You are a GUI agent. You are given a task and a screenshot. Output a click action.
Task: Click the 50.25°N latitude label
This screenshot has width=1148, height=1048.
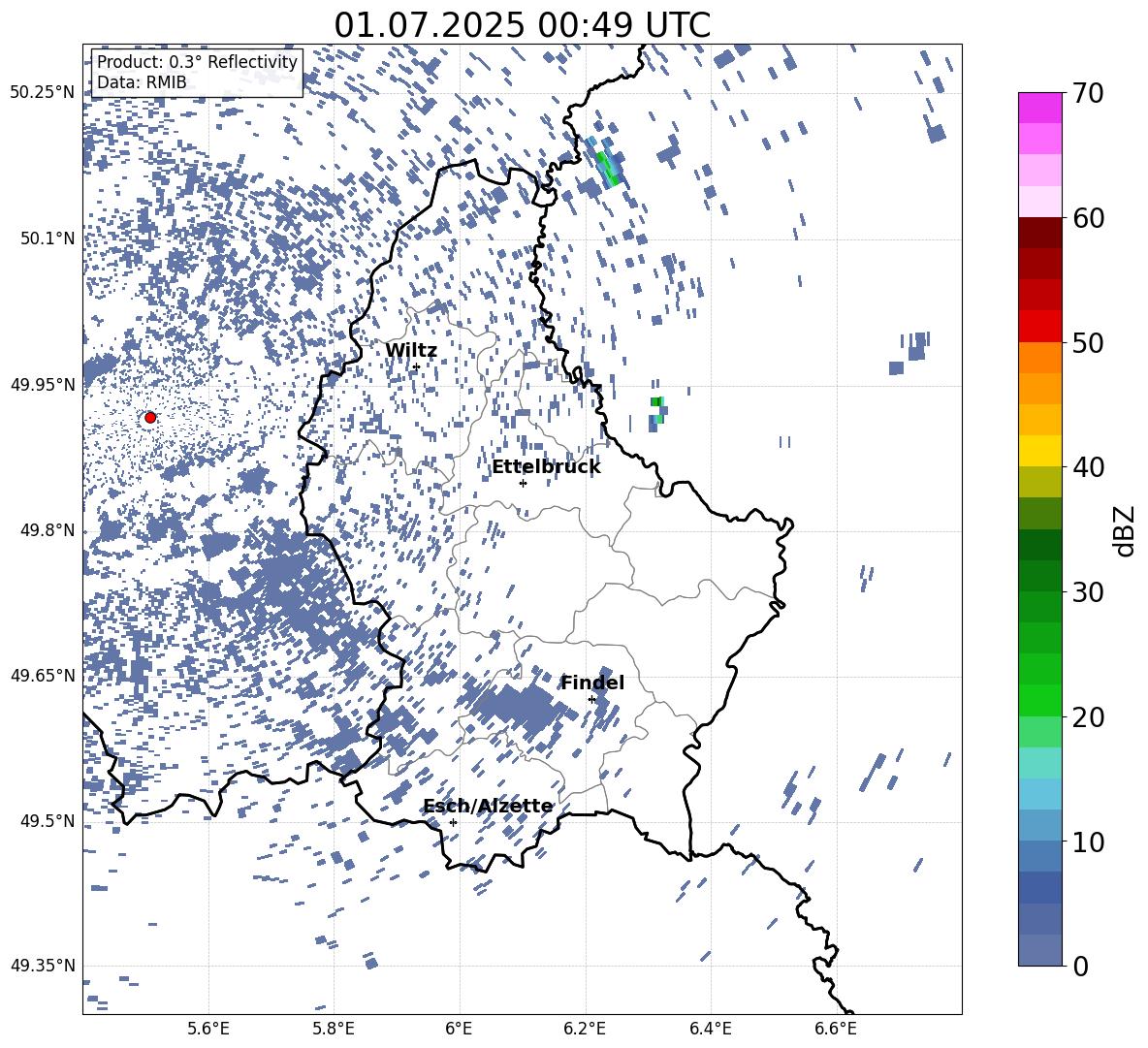pos(43,93)
